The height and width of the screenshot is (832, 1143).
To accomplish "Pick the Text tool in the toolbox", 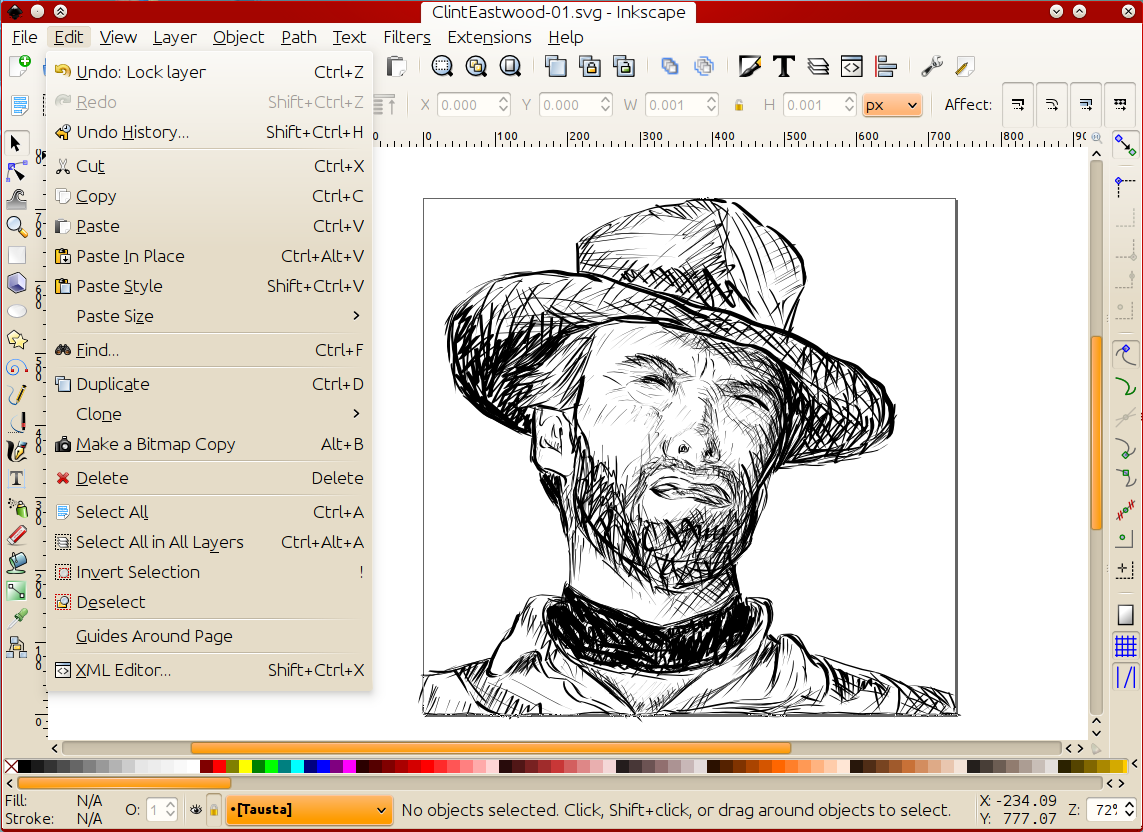I will pyautogui.click(x=16, y=479).
